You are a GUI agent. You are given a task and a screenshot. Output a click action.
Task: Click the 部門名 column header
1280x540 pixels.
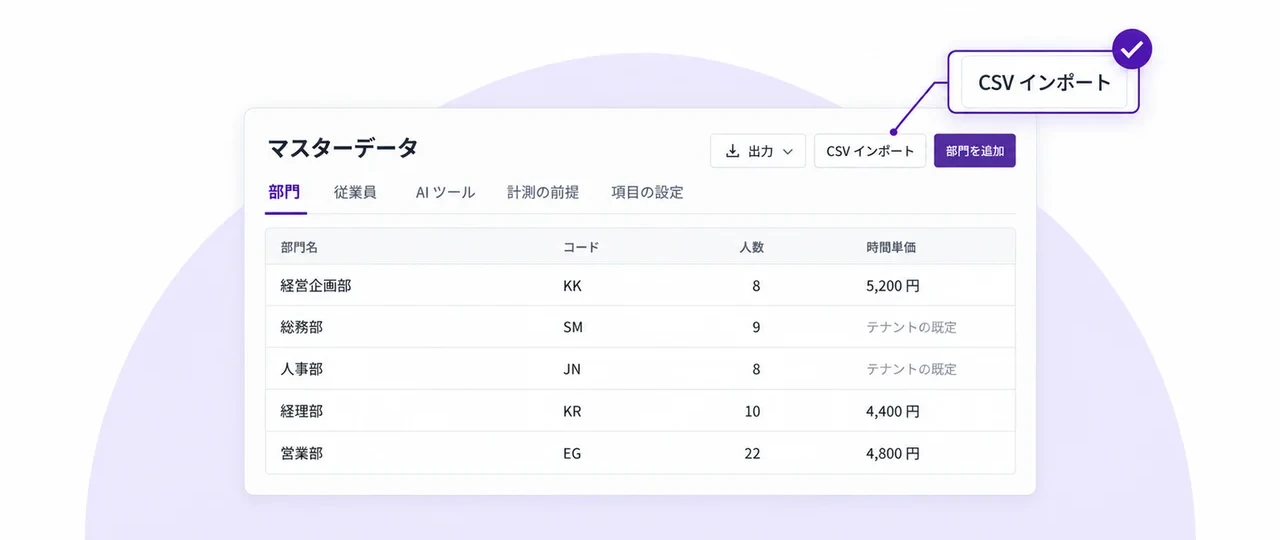tap(299, 247)
